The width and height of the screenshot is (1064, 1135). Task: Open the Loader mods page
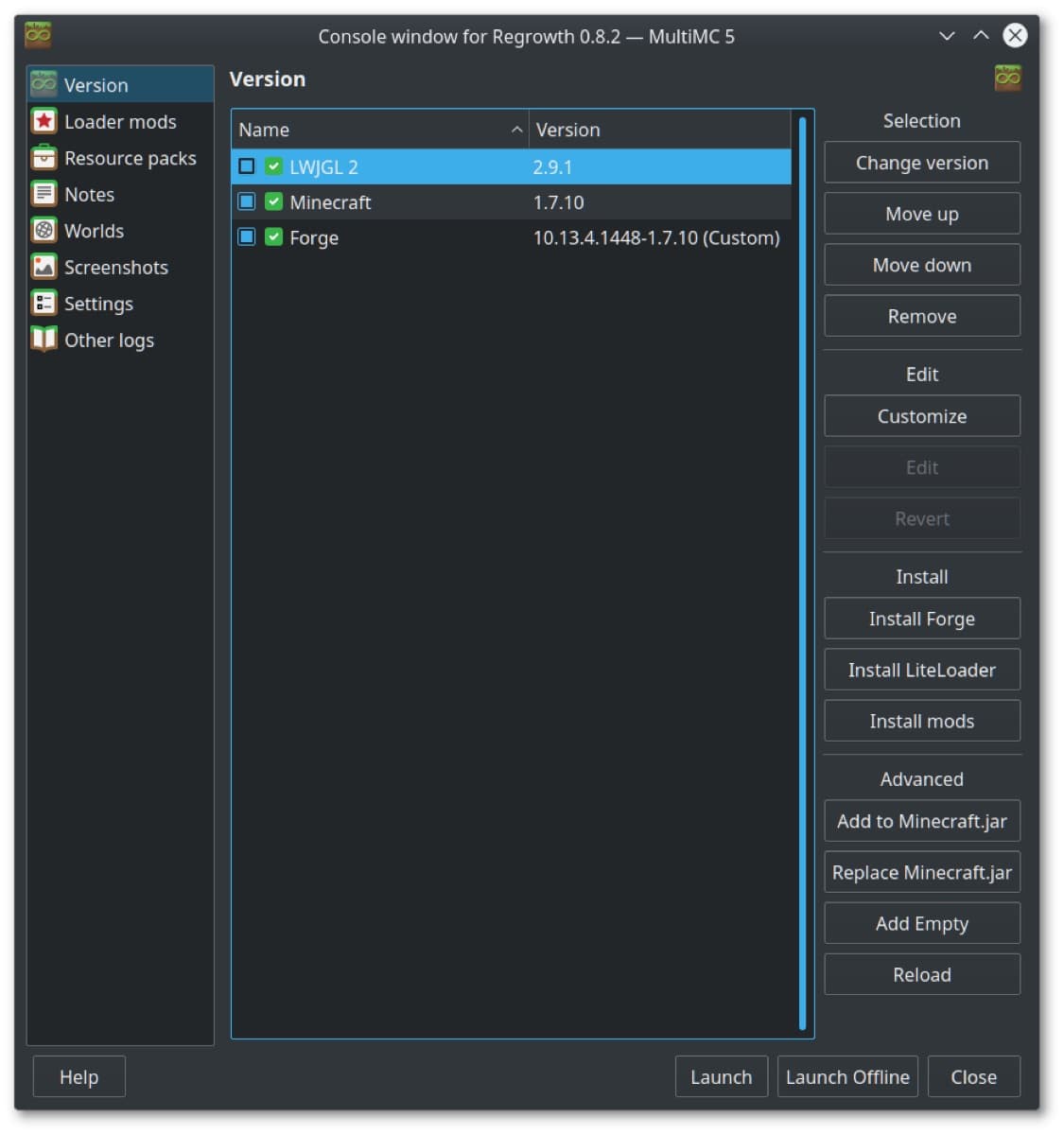pyautogui.click(x=120, y=121)
